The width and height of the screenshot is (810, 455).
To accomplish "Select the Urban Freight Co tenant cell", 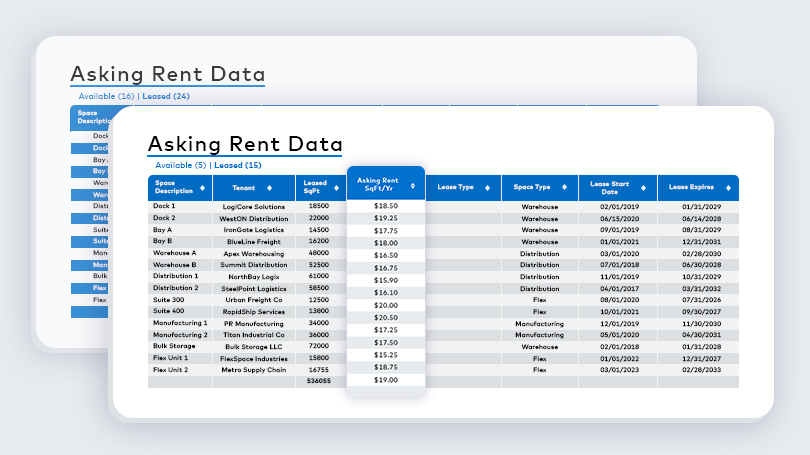I will (x=254, y=300).
